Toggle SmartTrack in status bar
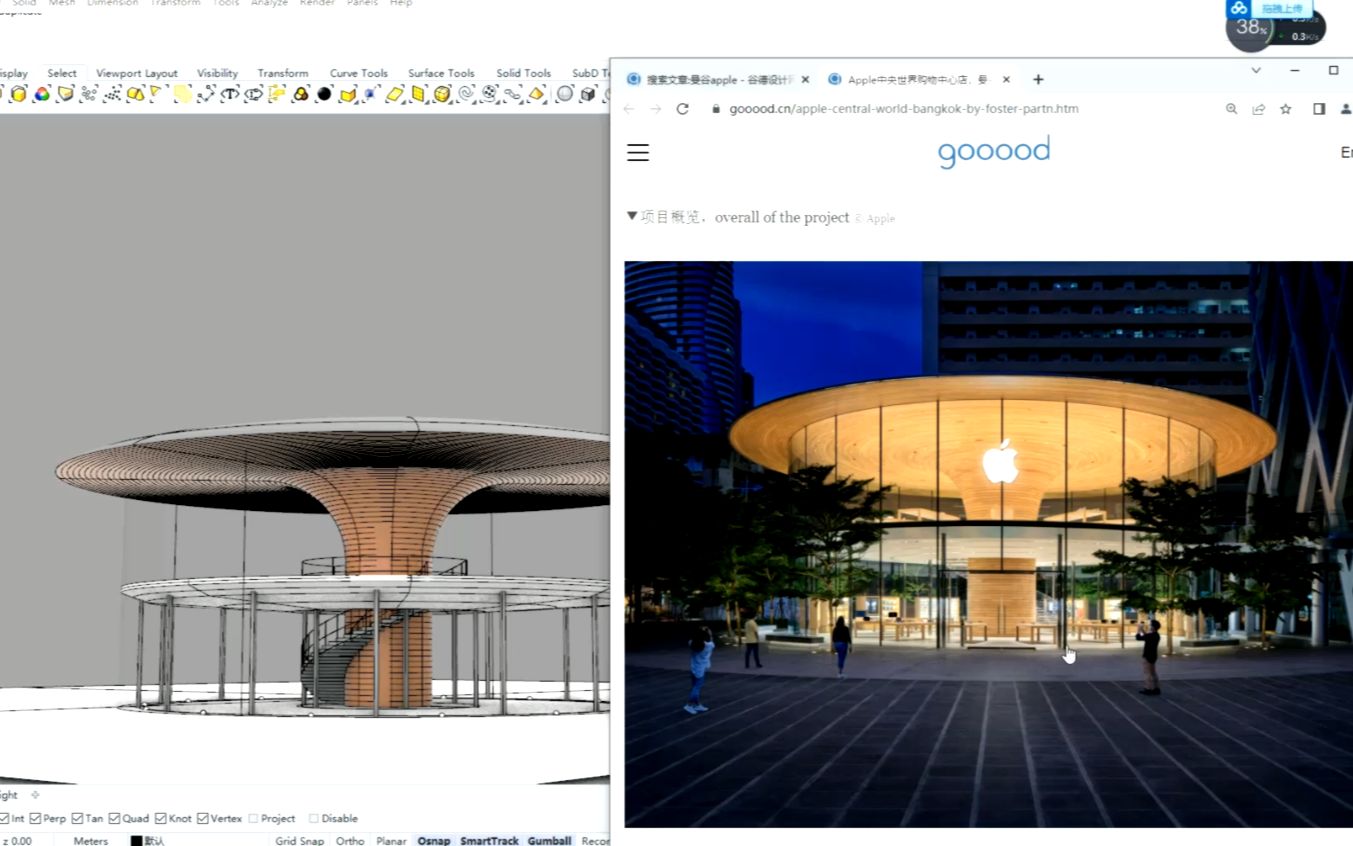This screenshot has width=1353, height=846. click(489, 841)
